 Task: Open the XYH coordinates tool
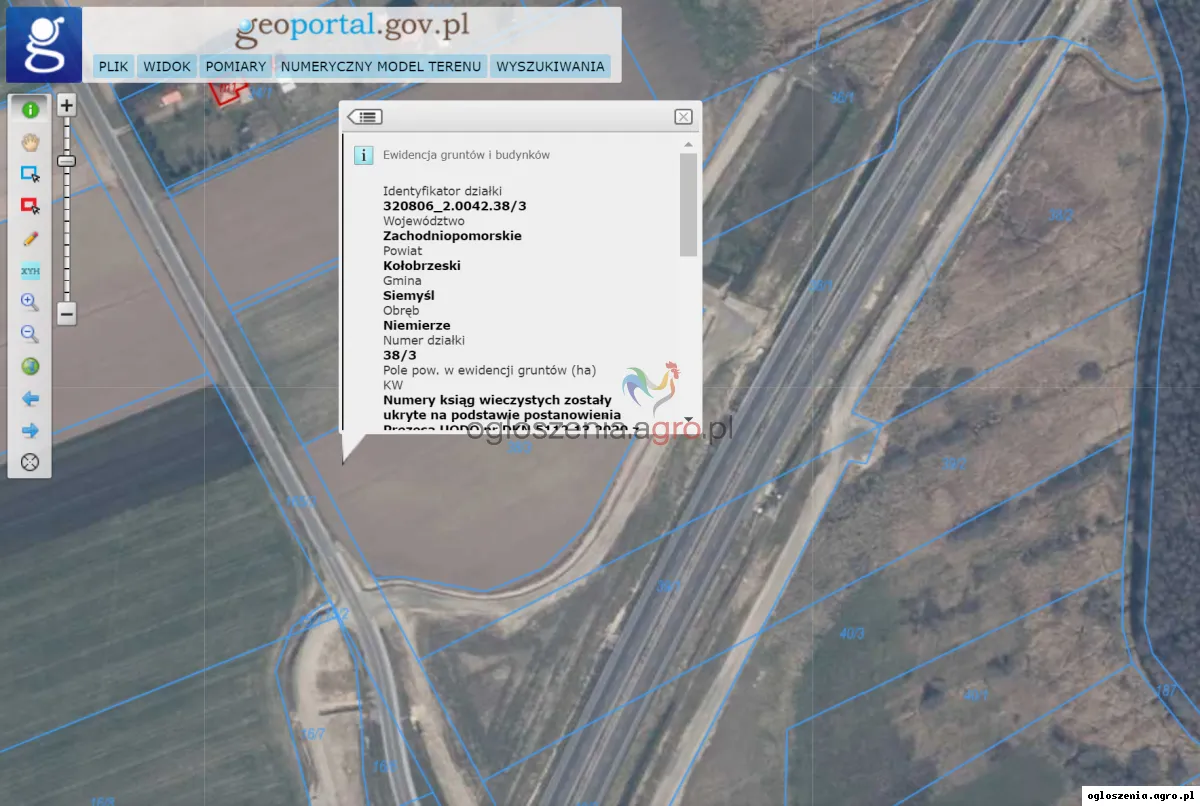(x=30, y=270)
